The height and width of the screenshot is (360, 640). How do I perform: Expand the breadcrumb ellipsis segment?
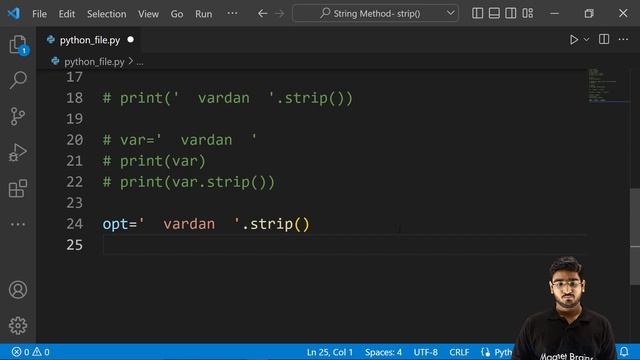coord(140,62)
